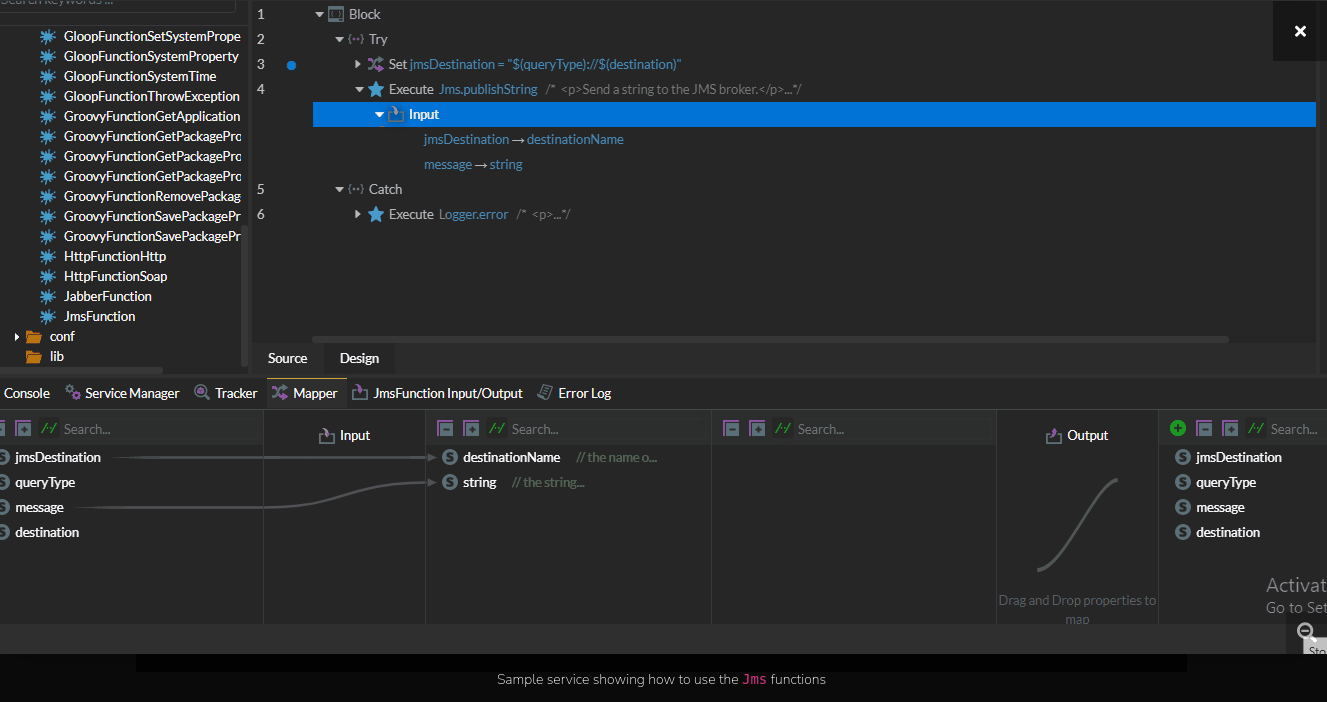The width and height of the screenshot is (1327, 702).
Task: Expand the Set jmsDestination step
Action: click(358, 64)
